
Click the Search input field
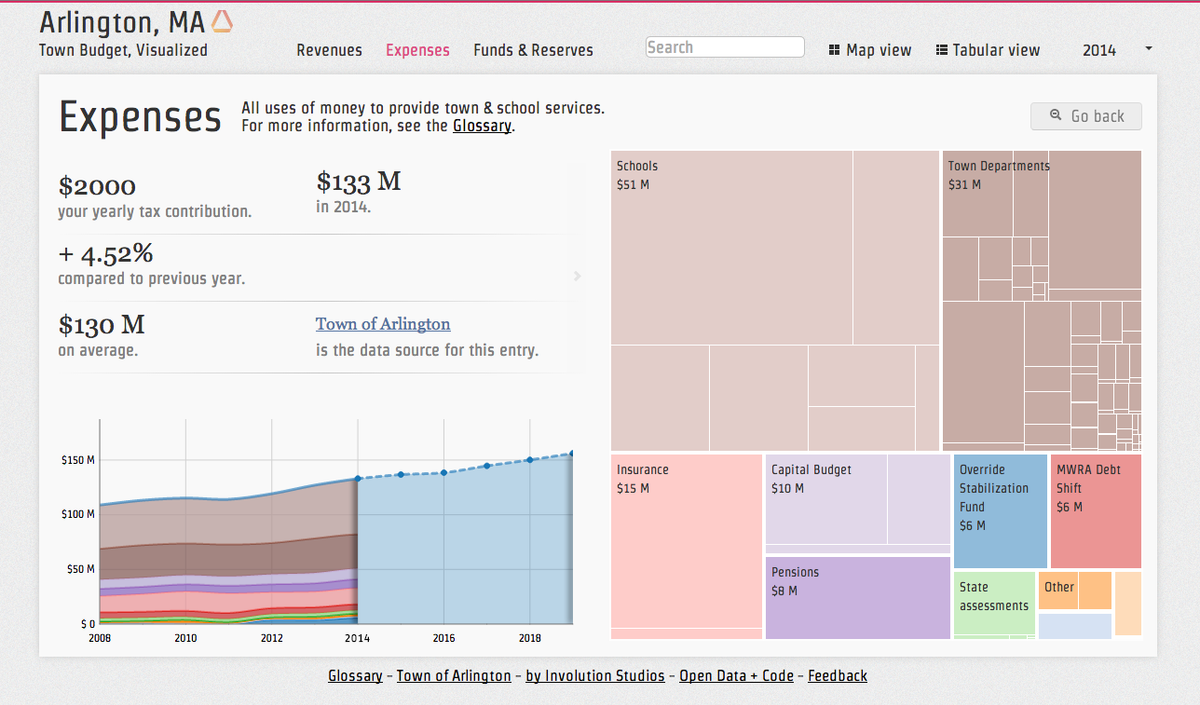(x=724, y=46)
